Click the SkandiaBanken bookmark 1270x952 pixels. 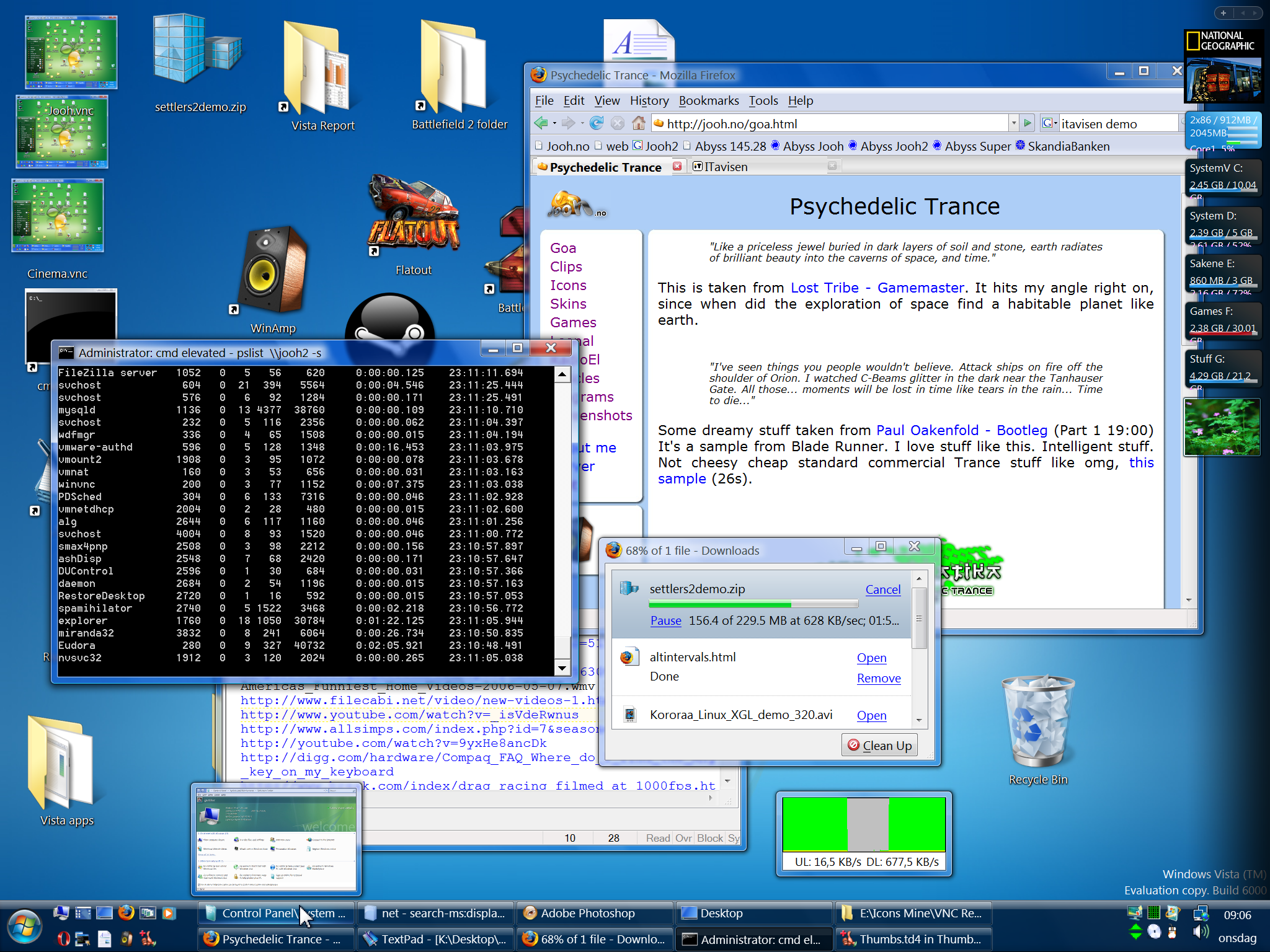(x=1062, y=146)
